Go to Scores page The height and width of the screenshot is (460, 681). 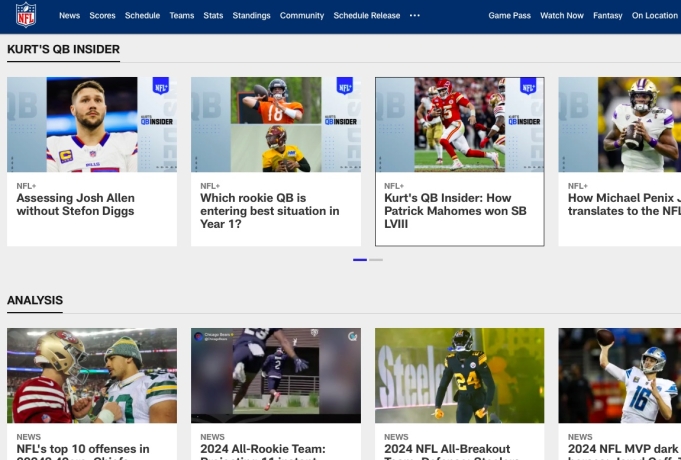[102, 15]
